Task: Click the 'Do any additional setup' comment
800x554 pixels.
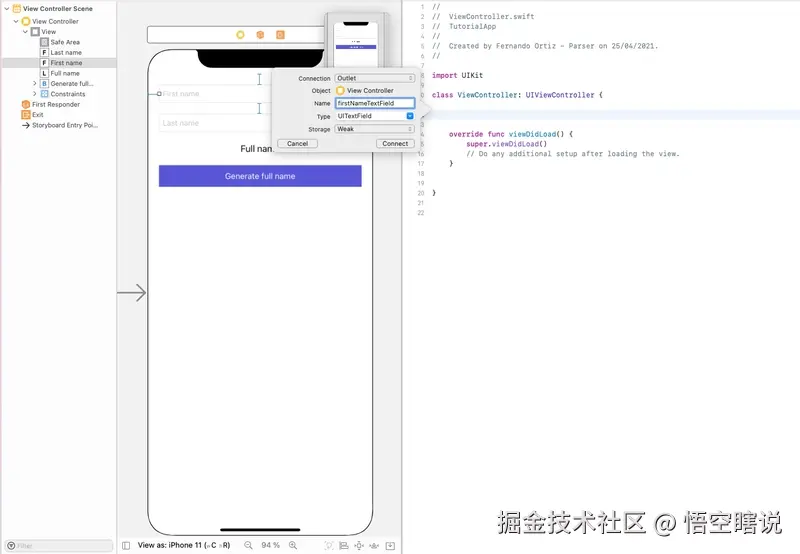Action: pos(572,154)
